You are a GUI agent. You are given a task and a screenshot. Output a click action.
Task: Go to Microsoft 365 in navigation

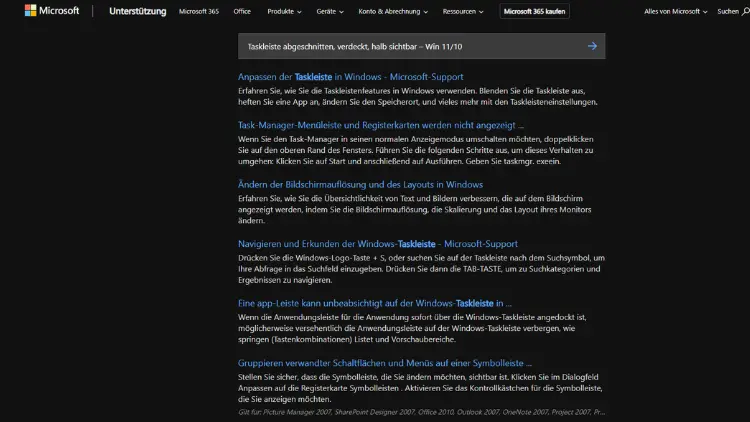point(199,11)
